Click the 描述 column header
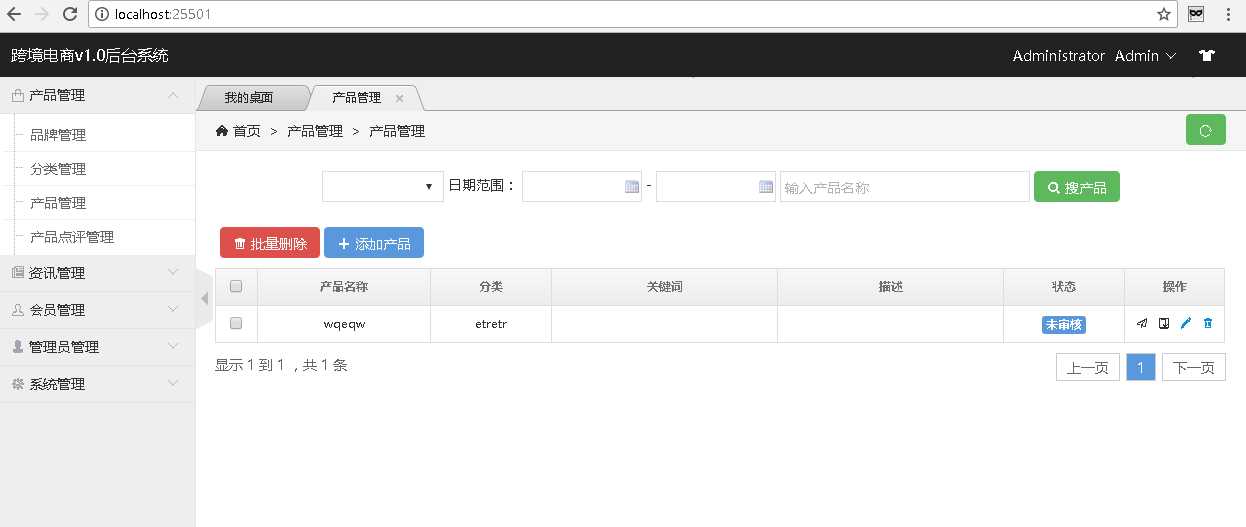The width and height of the screenshot is (1246, 527). (891, 287)
